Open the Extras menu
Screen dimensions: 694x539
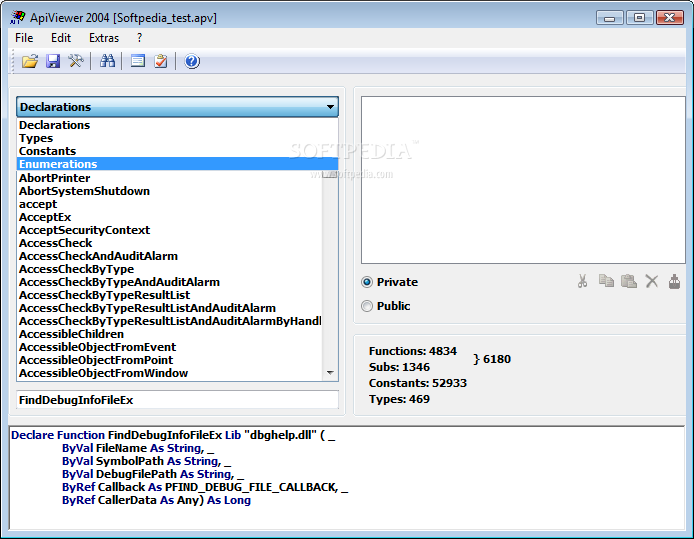(104, 38)
